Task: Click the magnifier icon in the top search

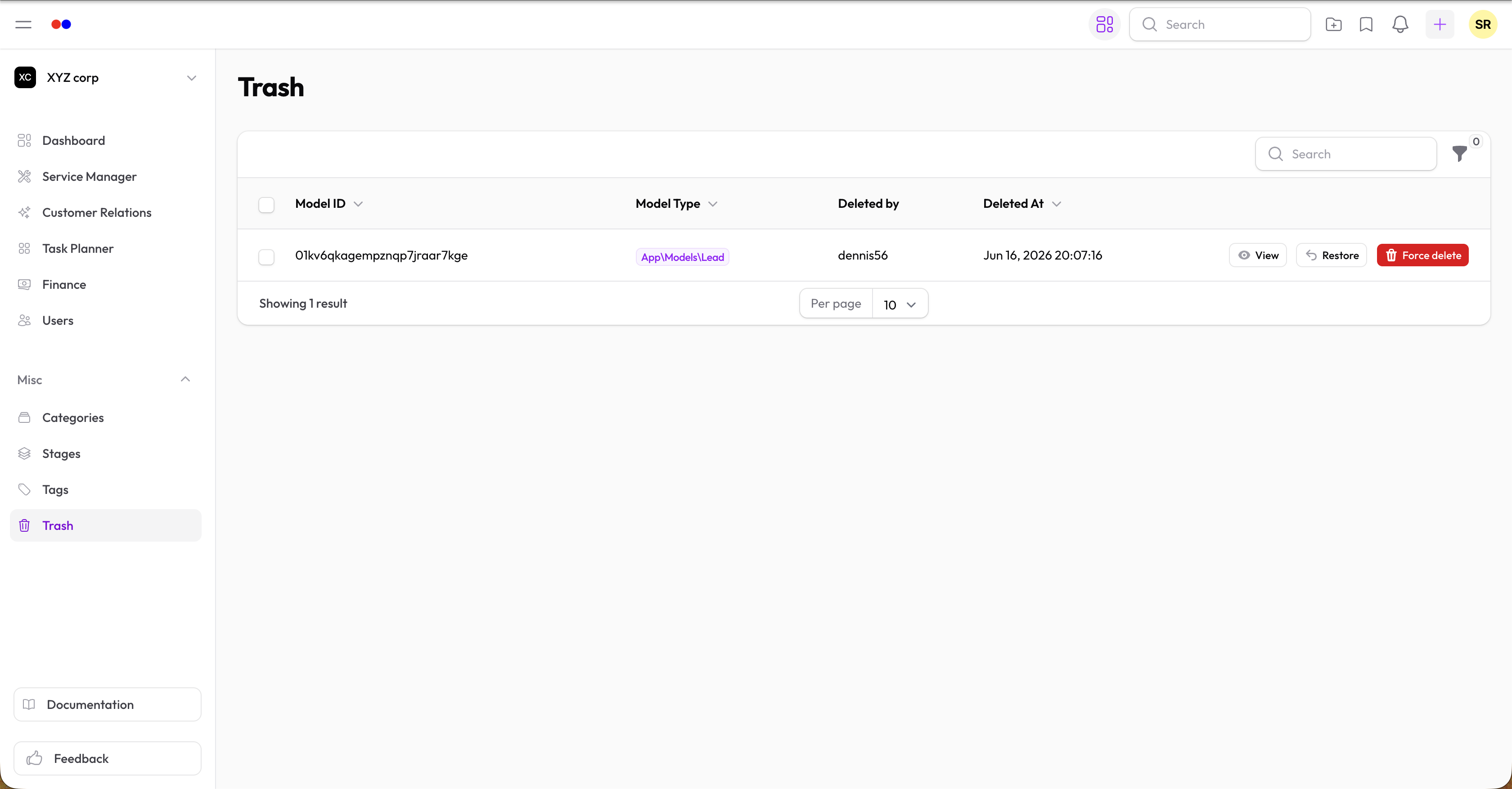Action: [x=1149, y=25]
